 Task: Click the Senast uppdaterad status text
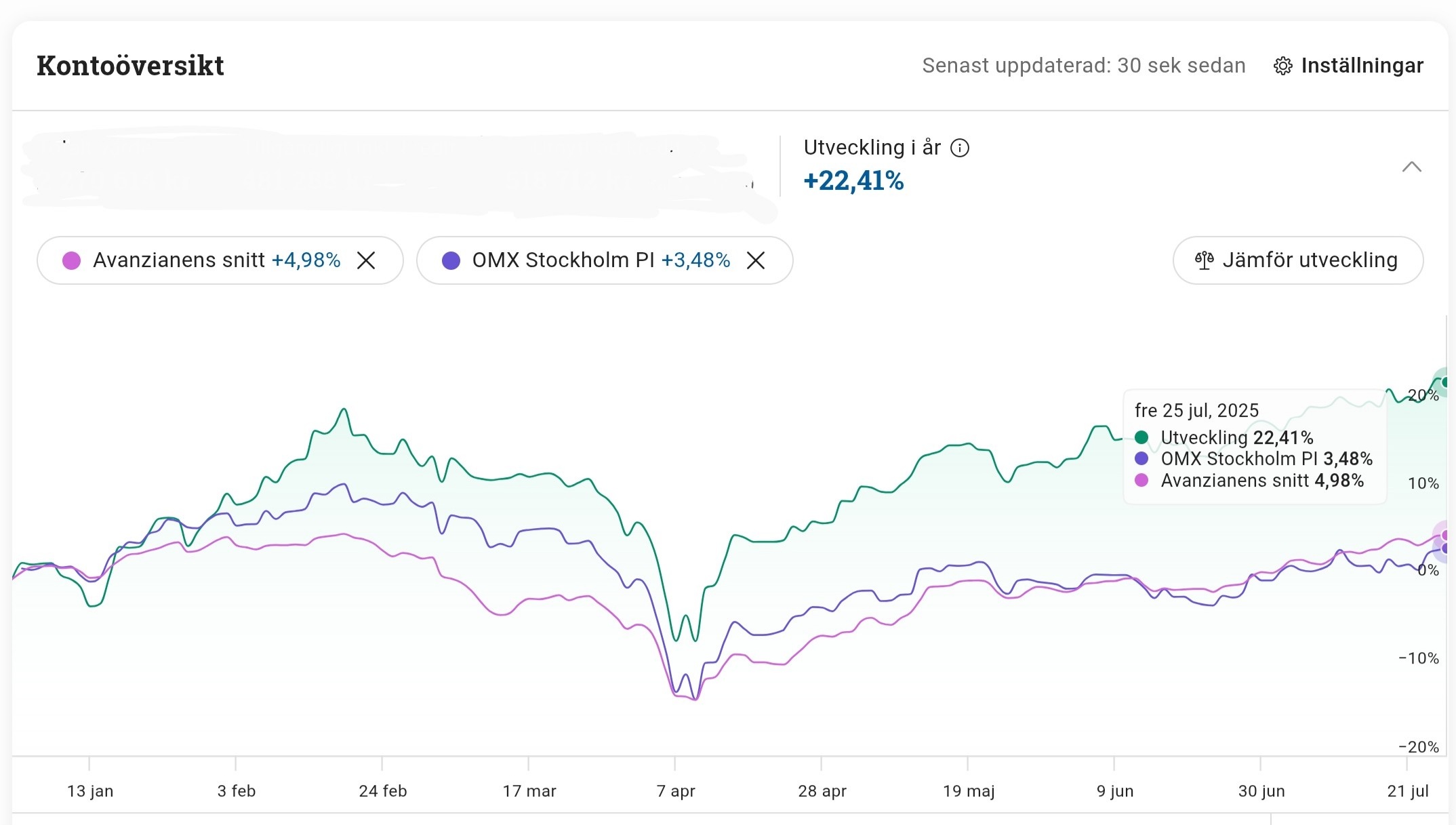(x=1083, y=66)
